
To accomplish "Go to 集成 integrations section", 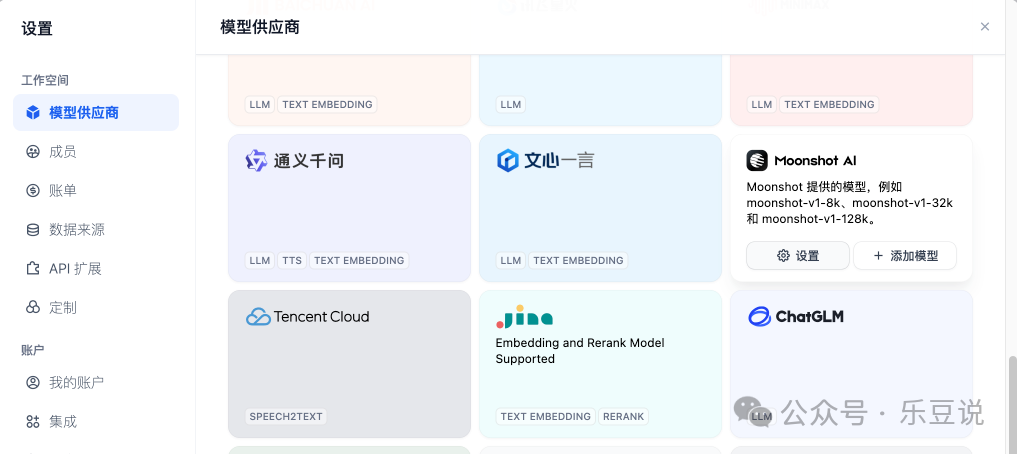I will [x=63, y=422].
